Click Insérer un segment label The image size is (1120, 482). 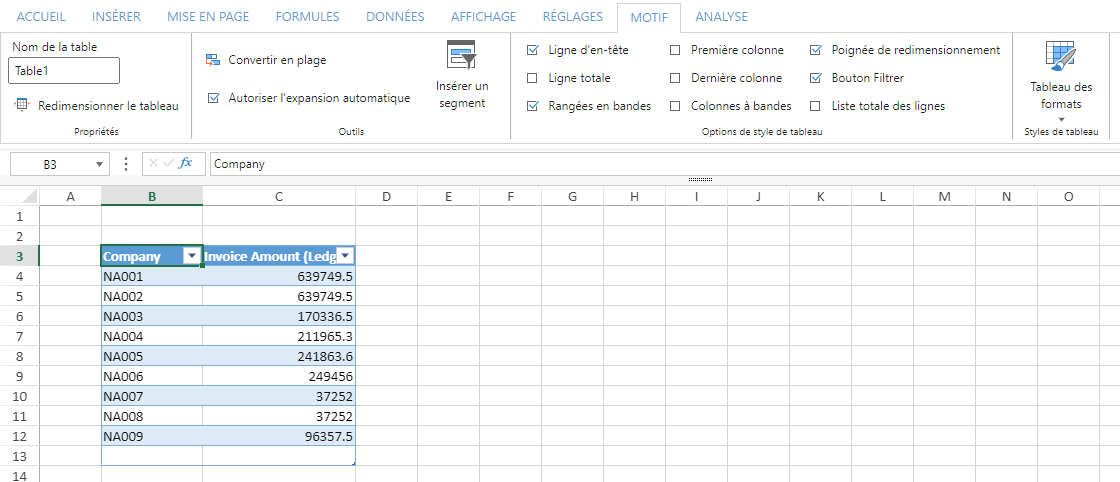(462, 94)
